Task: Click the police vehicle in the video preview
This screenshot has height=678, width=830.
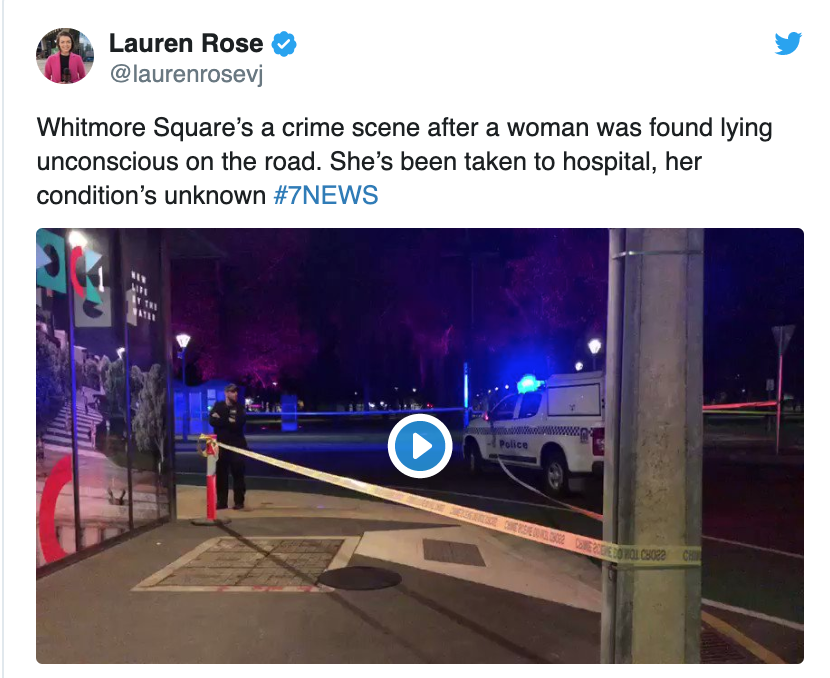Action: 535,431
